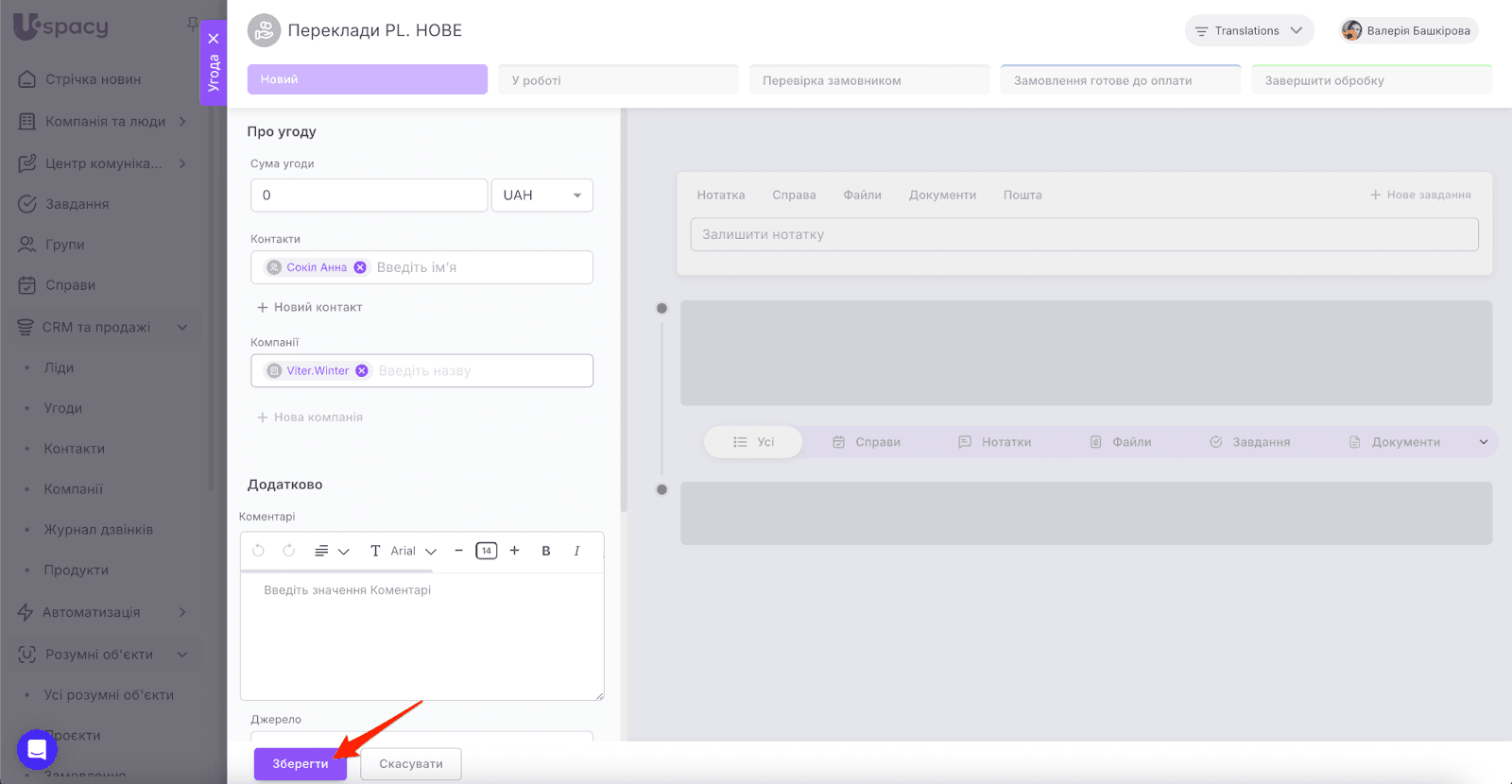The image size is (1512, 784).
Task: Click Новий контакт link
Action: [310, 307]
